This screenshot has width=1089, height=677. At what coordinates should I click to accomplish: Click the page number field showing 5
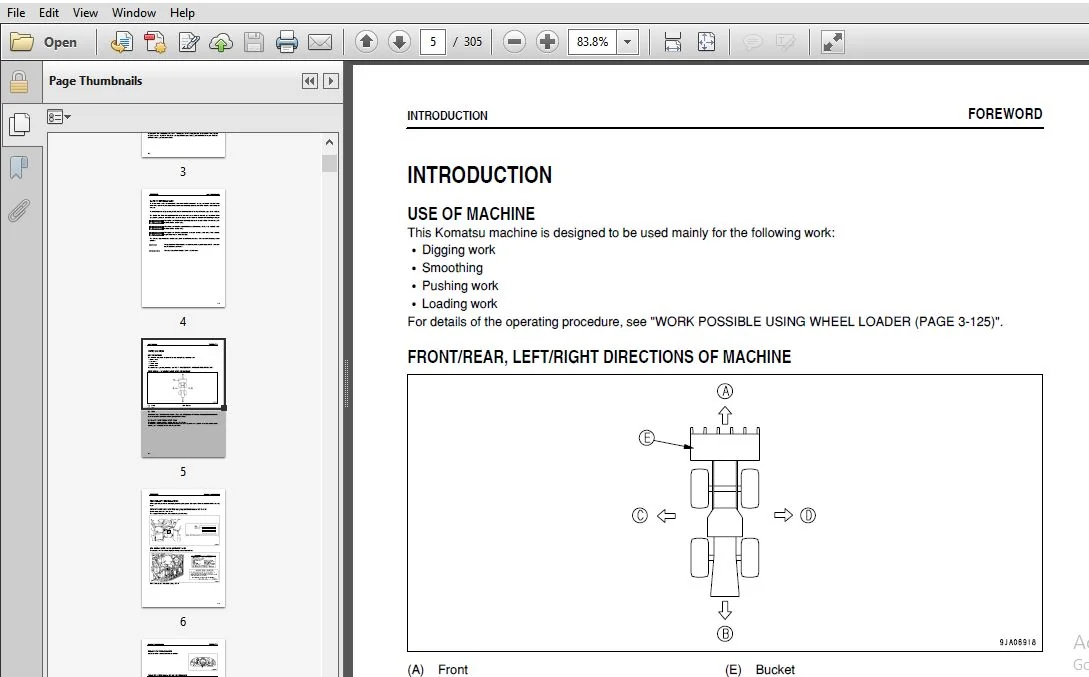(433, 42)
